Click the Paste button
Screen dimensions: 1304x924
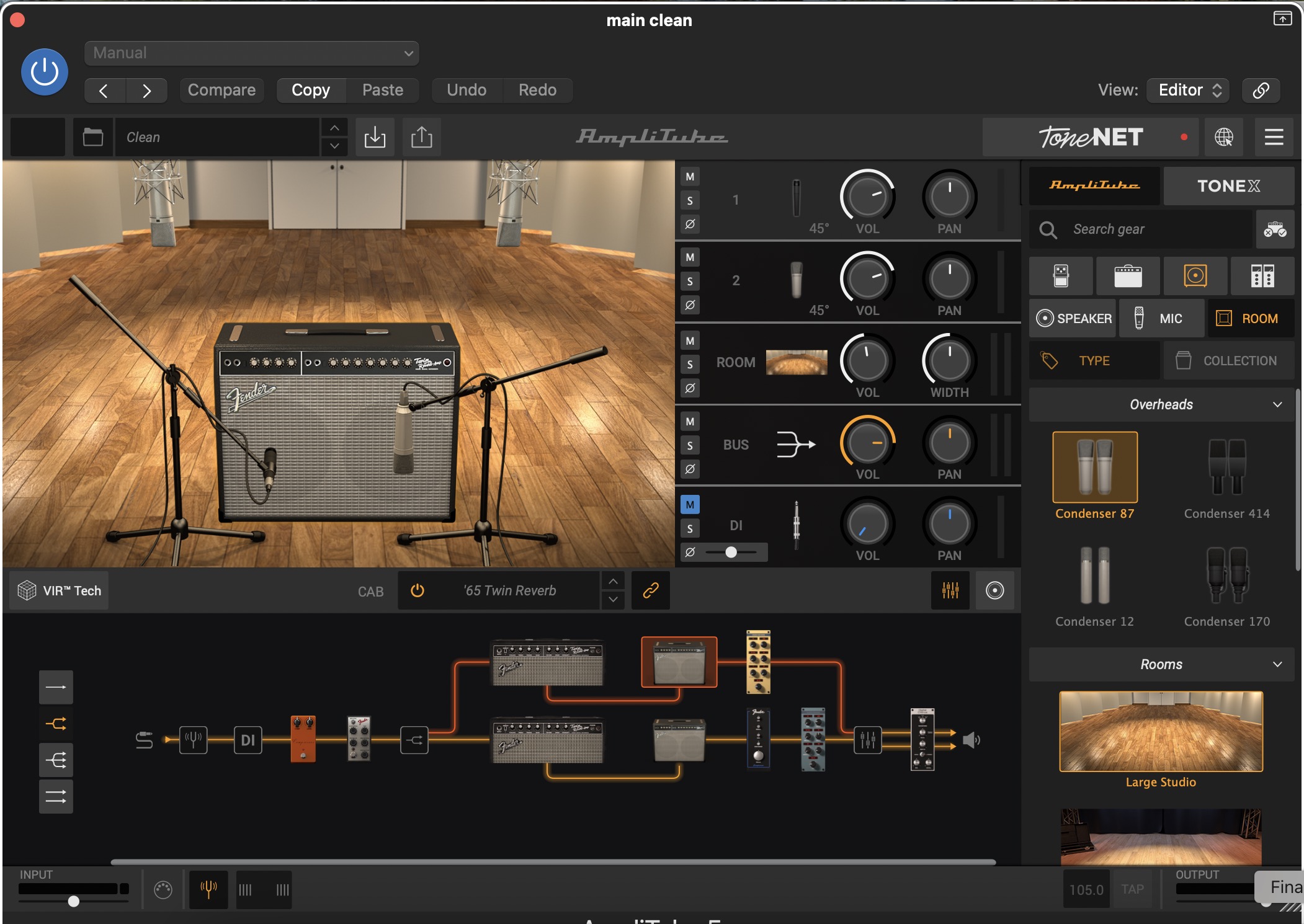[383, 91]
